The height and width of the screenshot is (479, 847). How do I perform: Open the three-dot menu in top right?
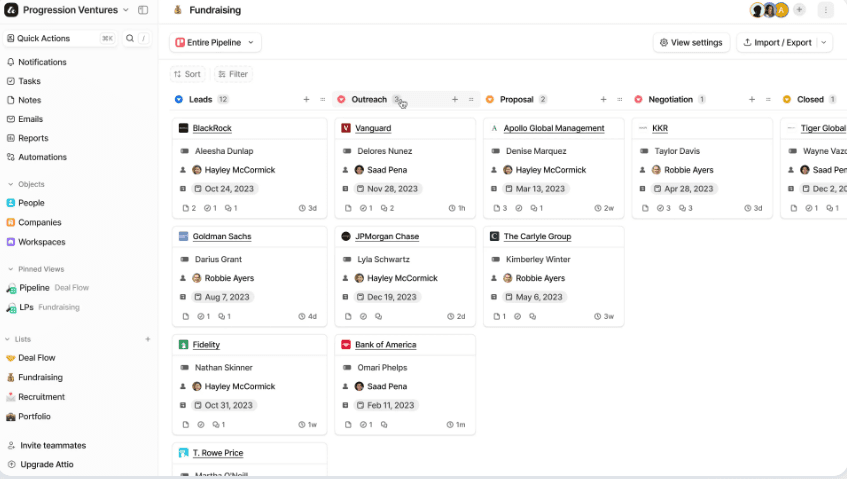point(825,10)
